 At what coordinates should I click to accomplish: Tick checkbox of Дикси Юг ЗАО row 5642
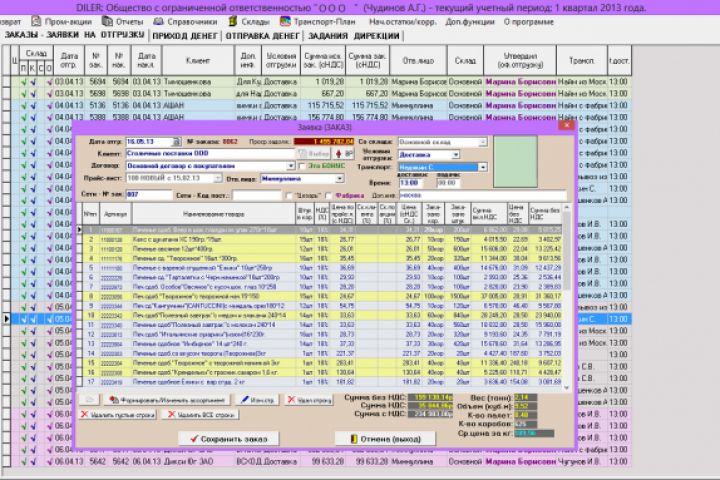(x=6, y=462)
